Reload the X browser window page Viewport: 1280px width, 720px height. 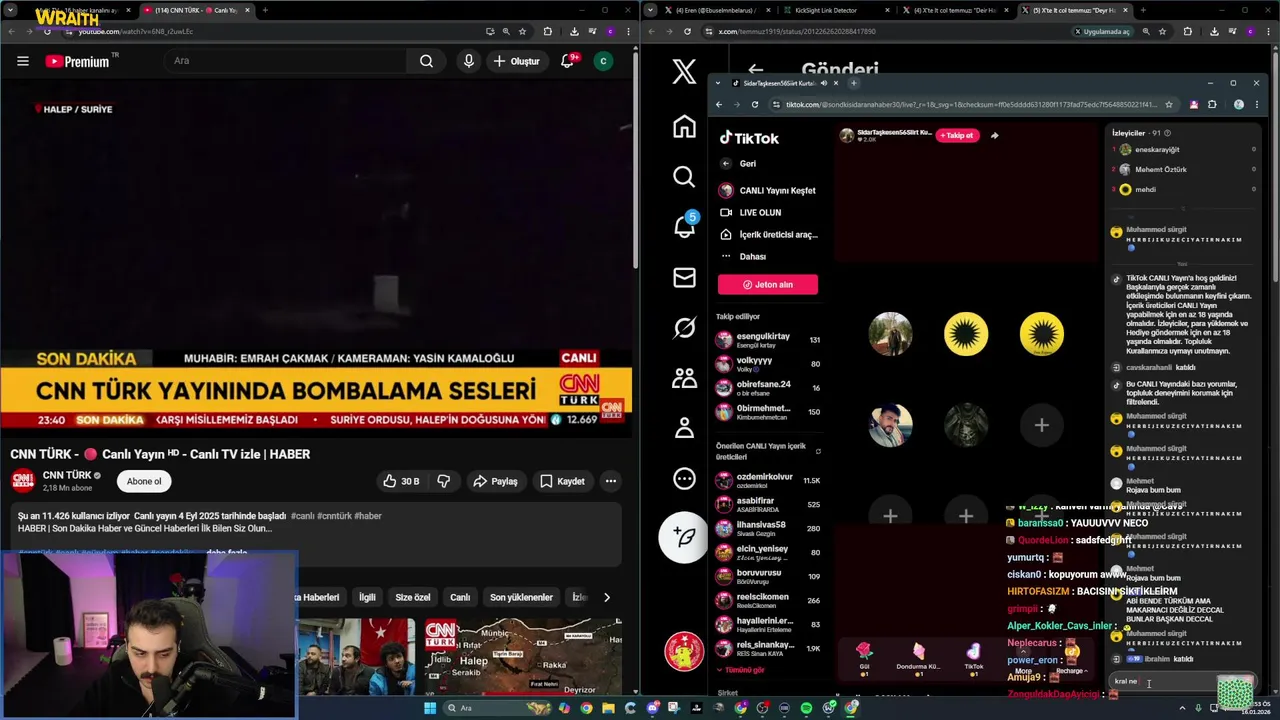point(685,31)
